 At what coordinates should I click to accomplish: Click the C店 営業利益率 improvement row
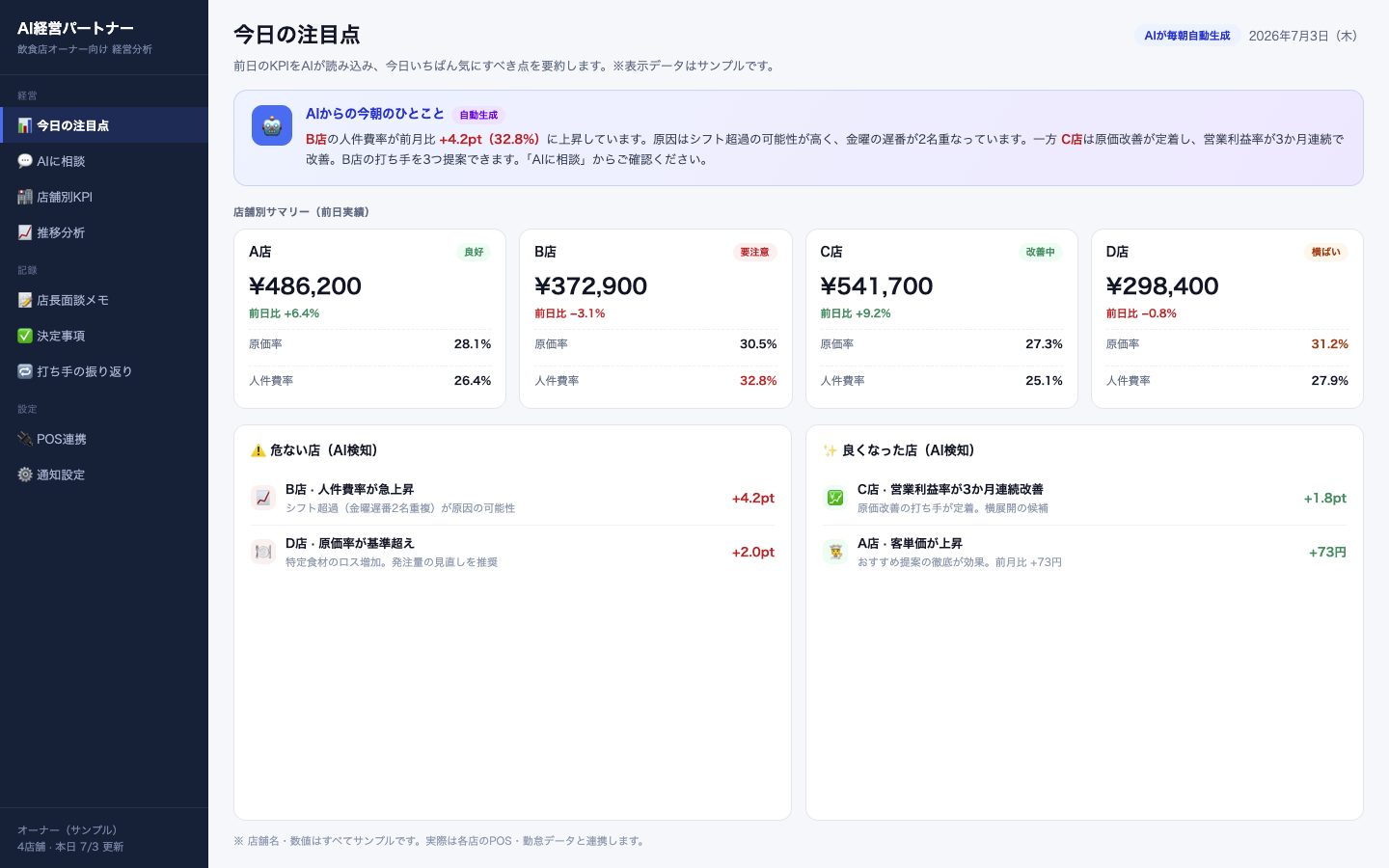point(1084,498)
